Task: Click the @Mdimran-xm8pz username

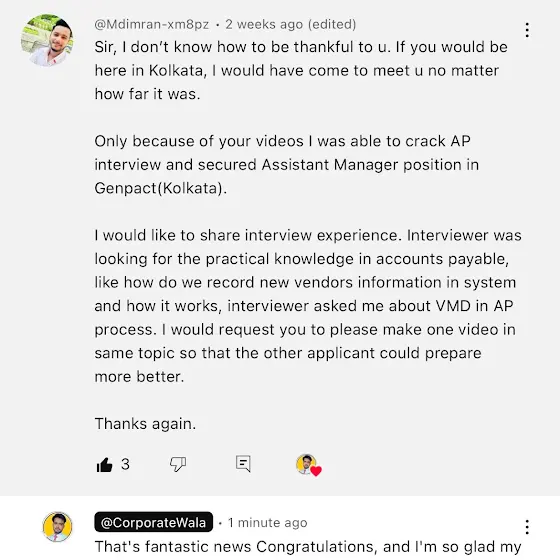Action: 151,24
